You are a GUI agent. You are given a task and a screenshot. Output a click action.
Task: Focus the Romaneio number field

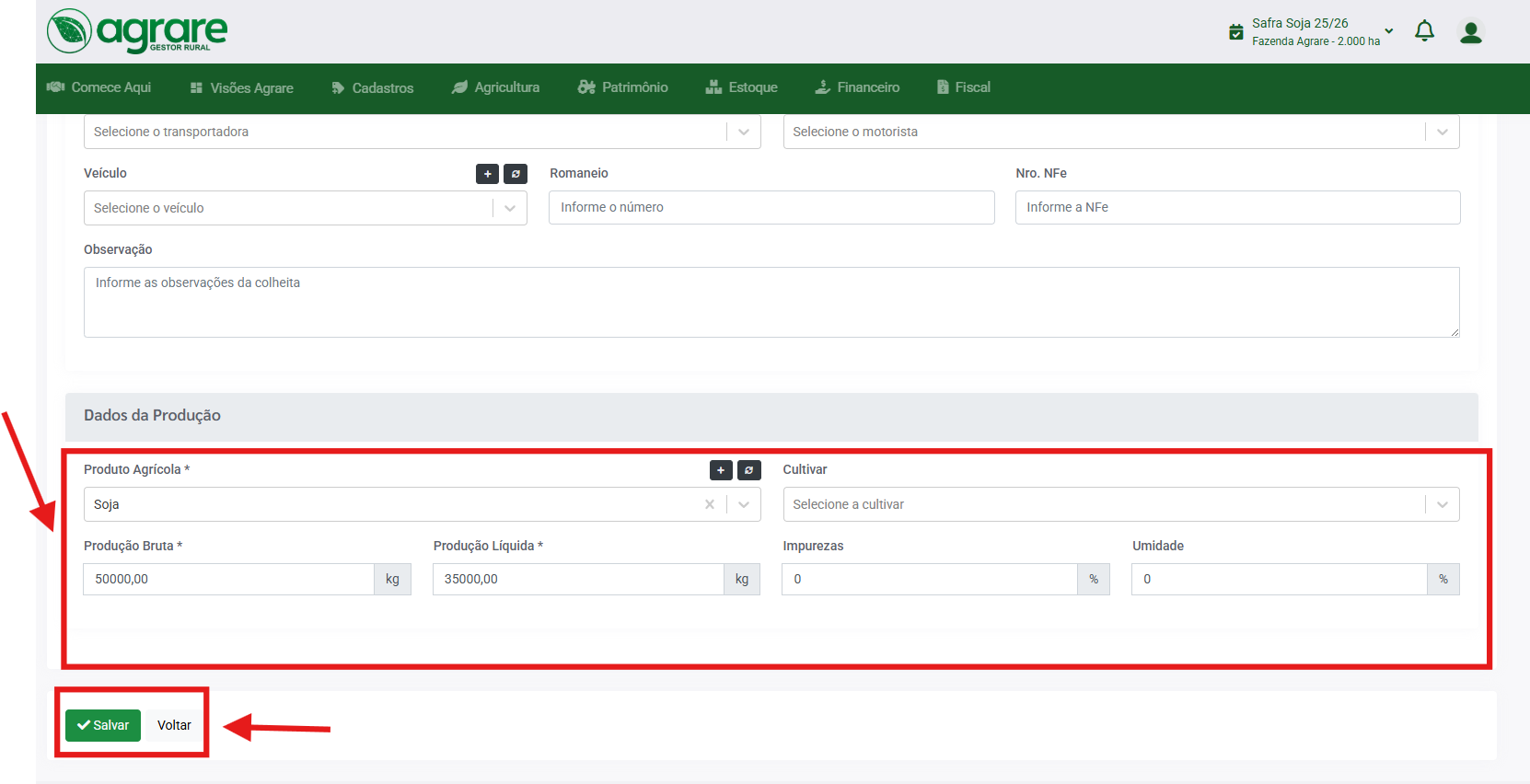[771, 207]
